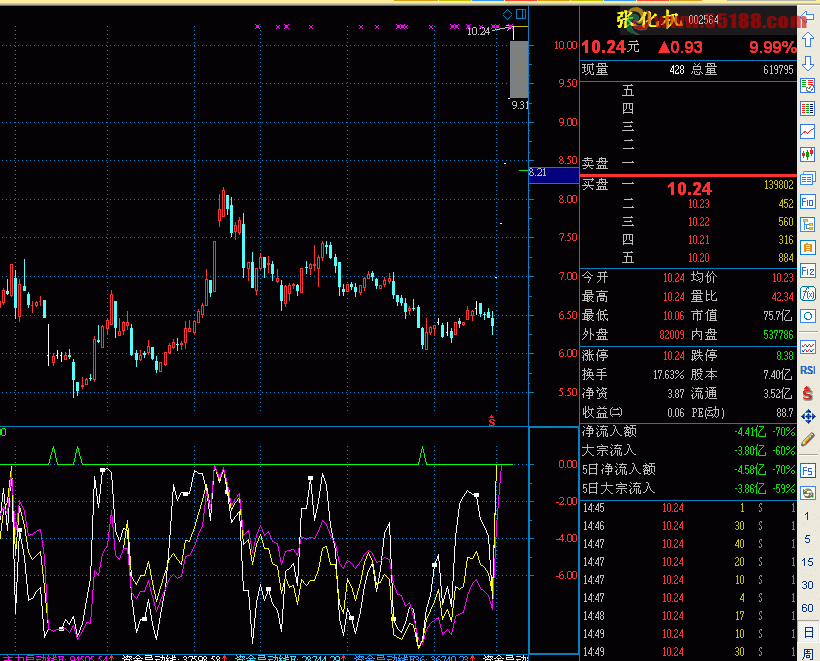Image resolution: width=820 pixels, height=661 pixels.
Task: Click the up arrow to go to previous stock
Action: [x=808, y=40]
